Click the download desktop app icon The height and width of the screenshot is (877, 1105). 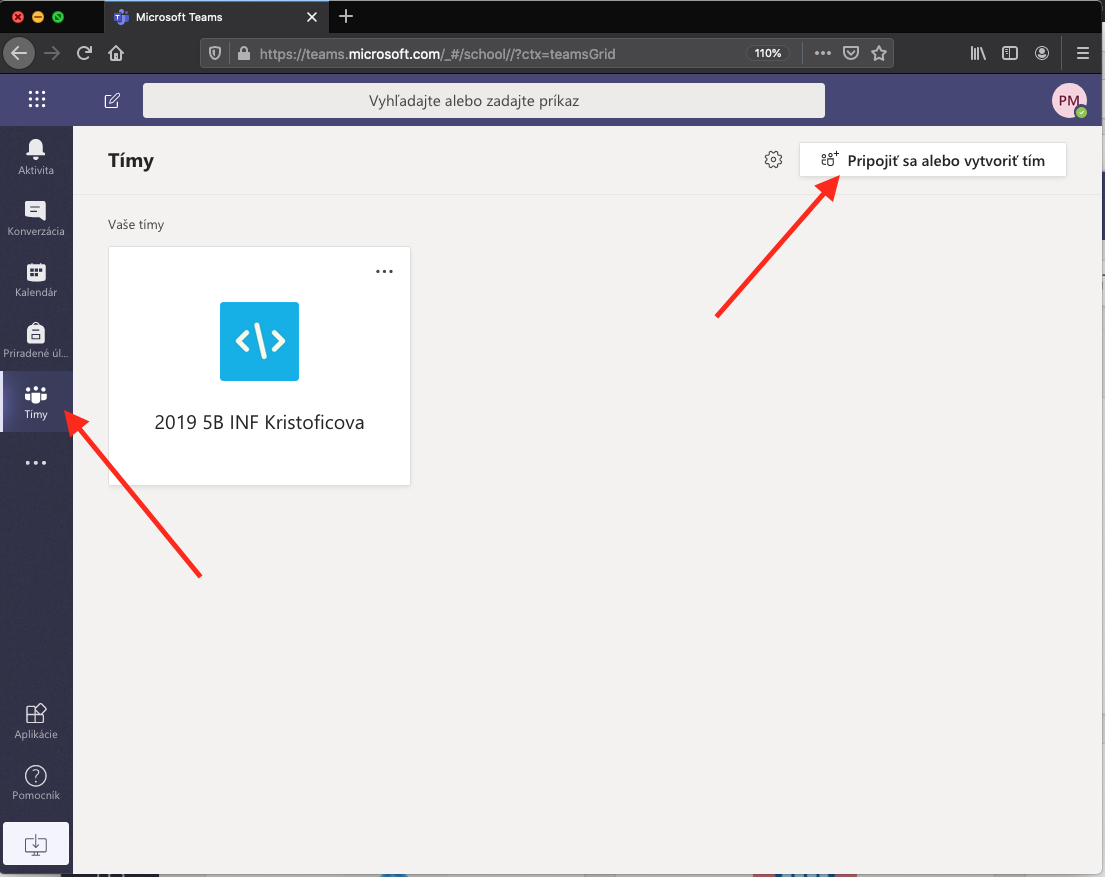(x=36, y=843)
